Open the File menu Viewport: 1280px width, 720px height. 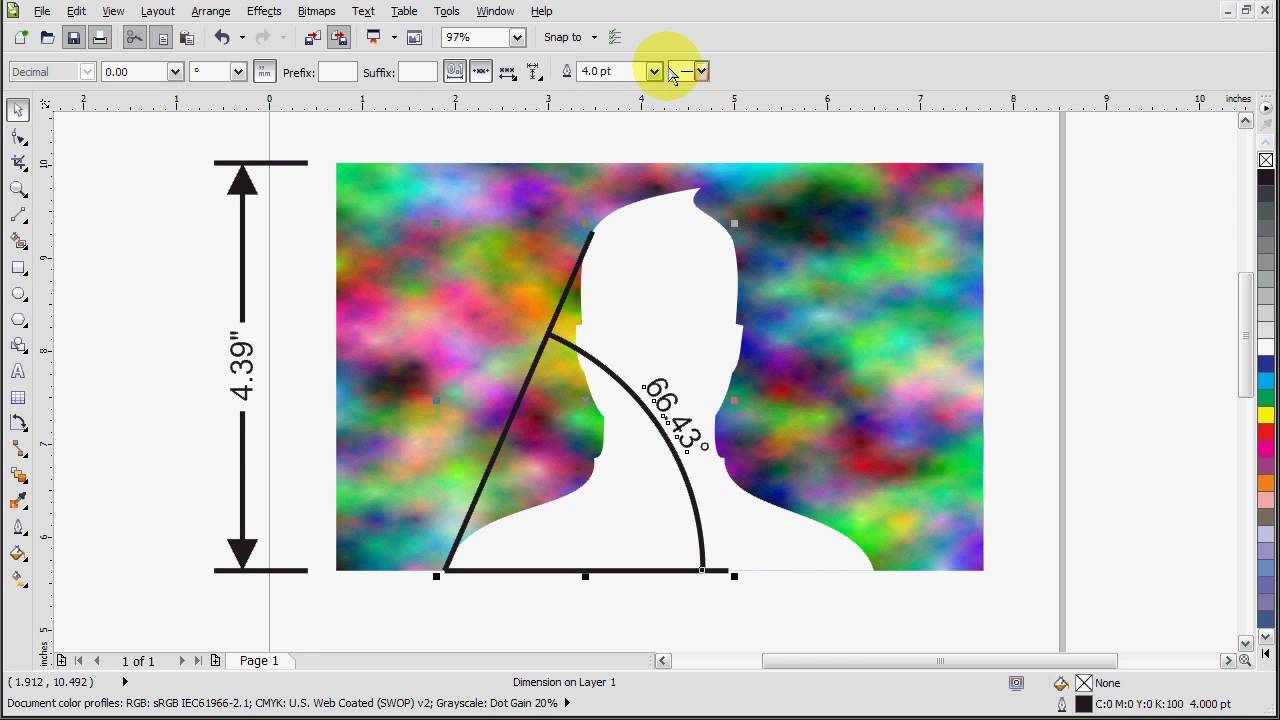(42, 11)
